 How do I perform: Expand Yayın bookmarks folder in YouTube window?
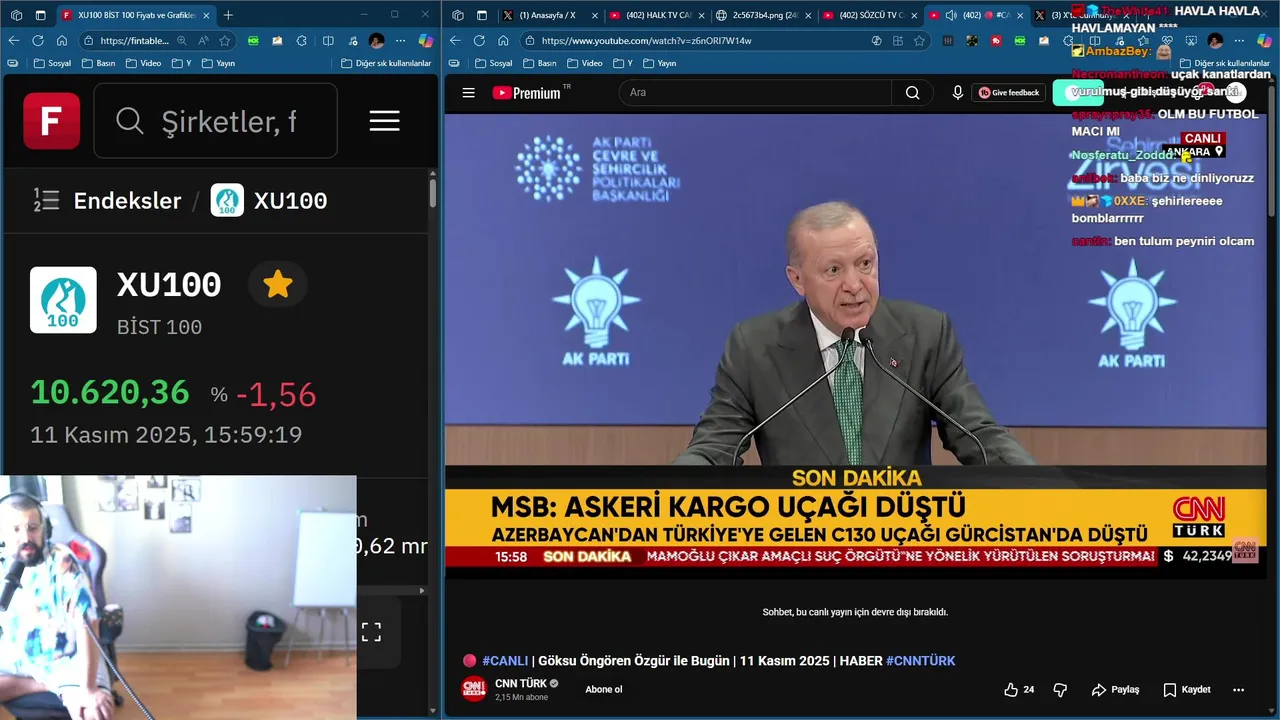tap(660, 63)
